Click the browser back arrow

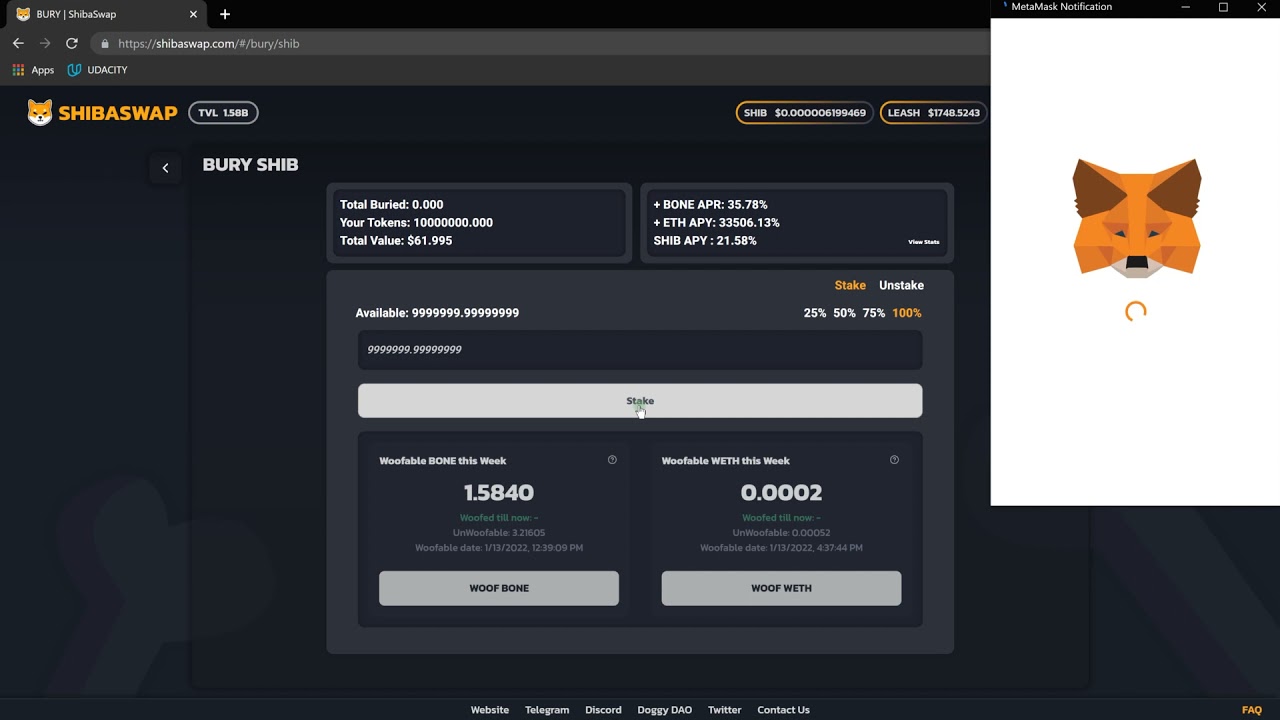click(x=18, y=43)
